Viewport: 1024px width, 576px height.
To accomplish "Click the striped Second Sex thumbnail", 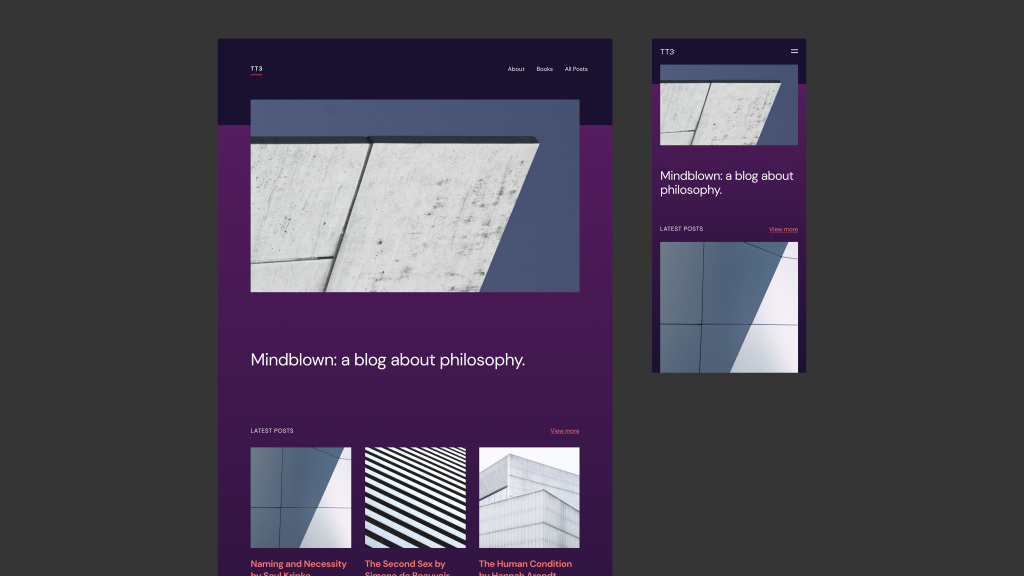I will pos(415,496).
